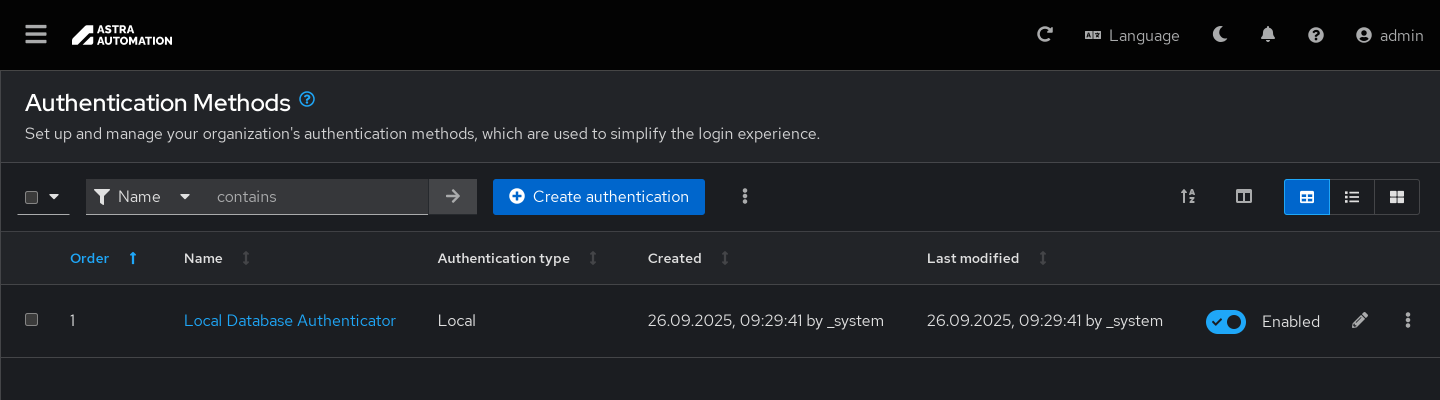Open notifications bell
The width and height of the screenshot is (1440, 400).
pyautogui.click(x=1268, y=35)
